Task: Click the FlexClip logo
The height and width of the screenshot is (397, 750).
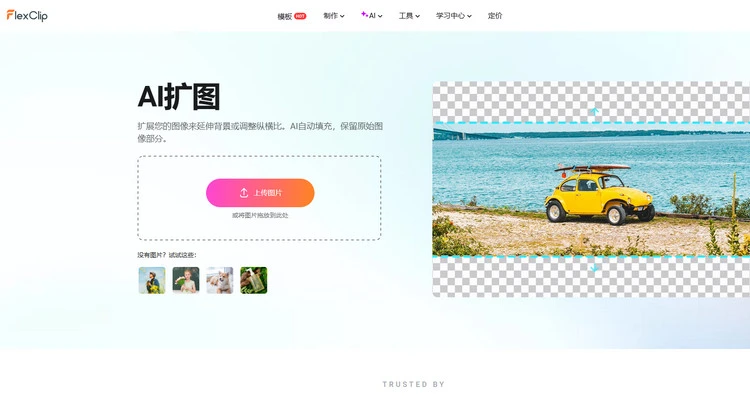Action: click(27, 15)
